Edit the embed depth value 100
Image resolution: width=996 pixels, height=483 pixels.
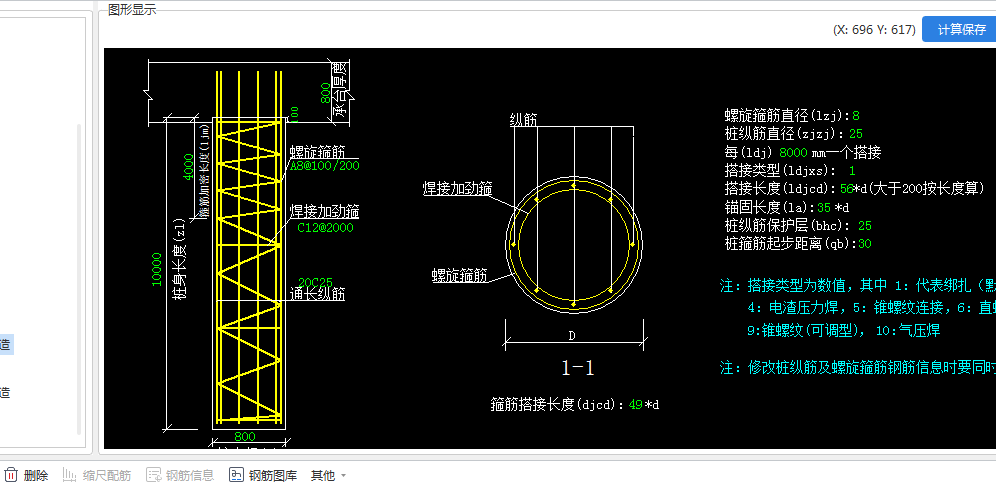point(294,113)
